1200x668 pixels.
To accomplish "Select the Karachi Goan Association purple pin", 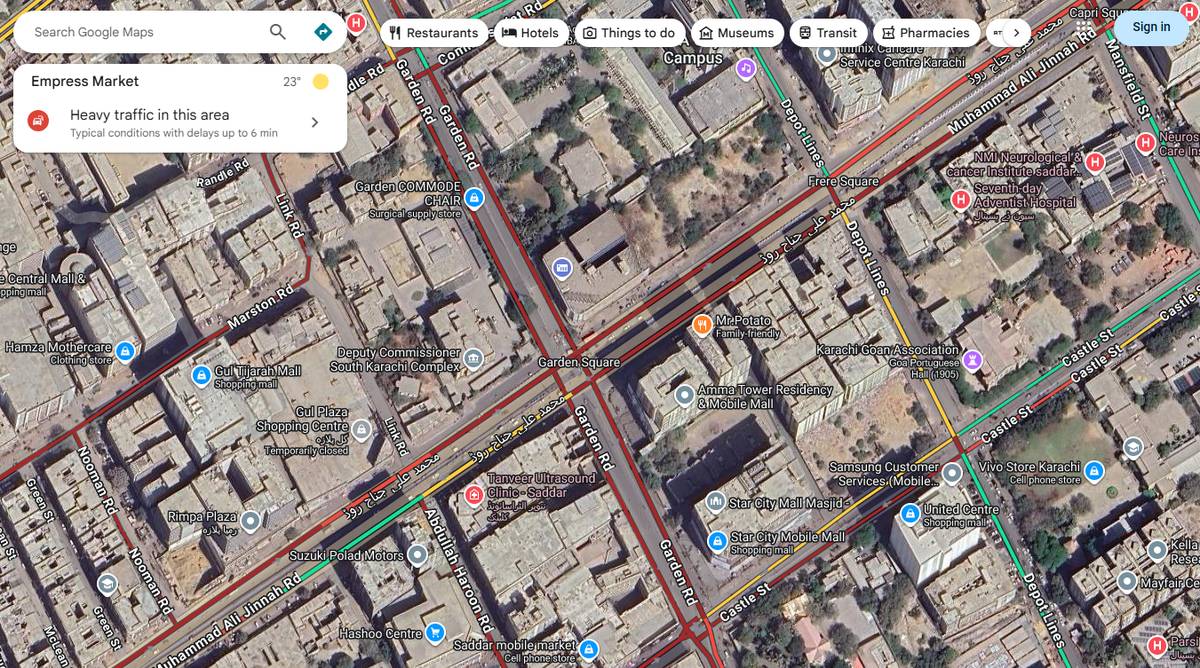I will [x=973, y=360].
